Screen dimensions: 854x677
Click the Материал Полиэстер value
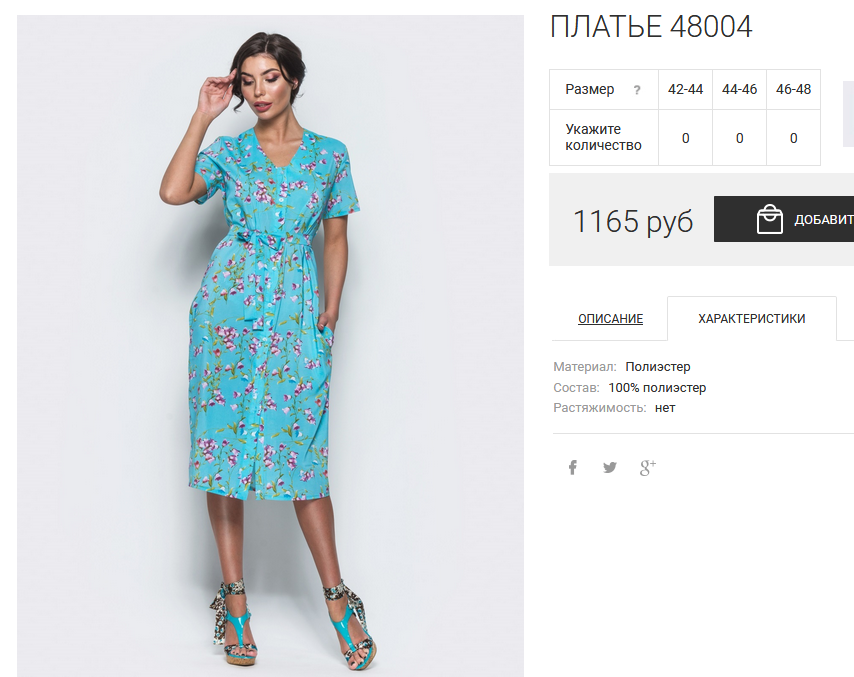[x=657, y=367]
